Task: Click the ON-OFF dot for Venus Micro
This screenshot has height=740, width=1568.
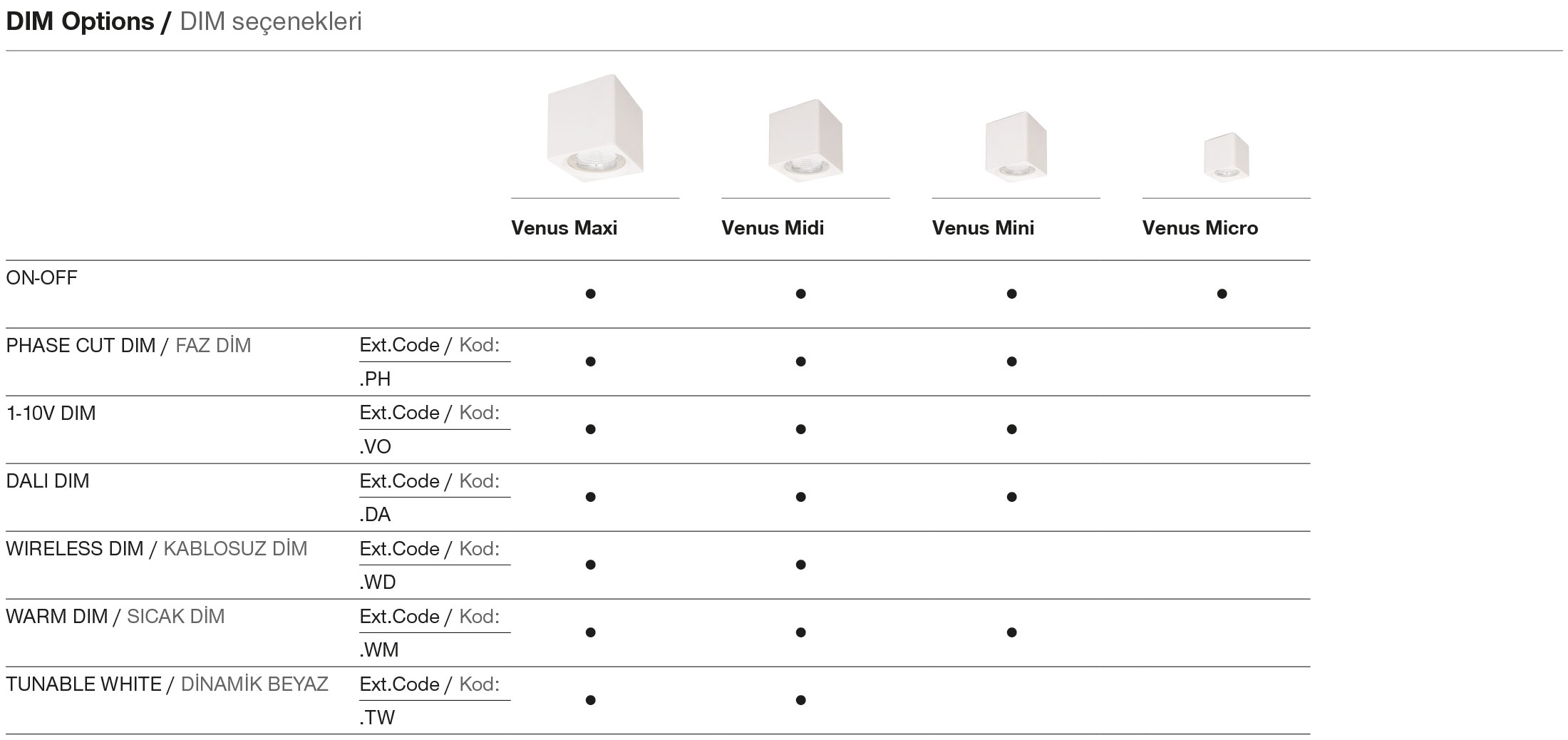Action: coord(1222,294)
